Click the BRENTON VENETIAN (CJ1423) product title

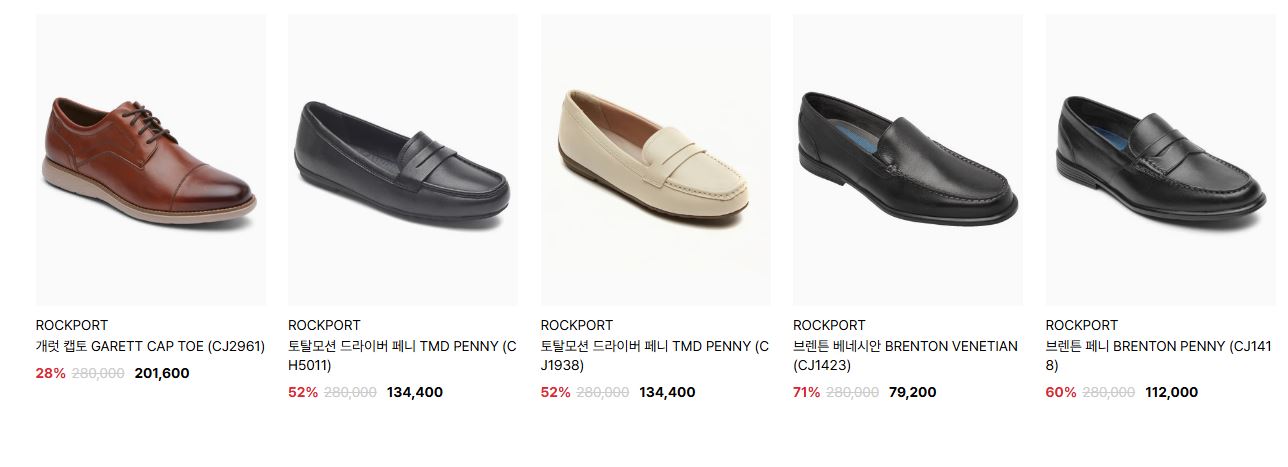906,356
